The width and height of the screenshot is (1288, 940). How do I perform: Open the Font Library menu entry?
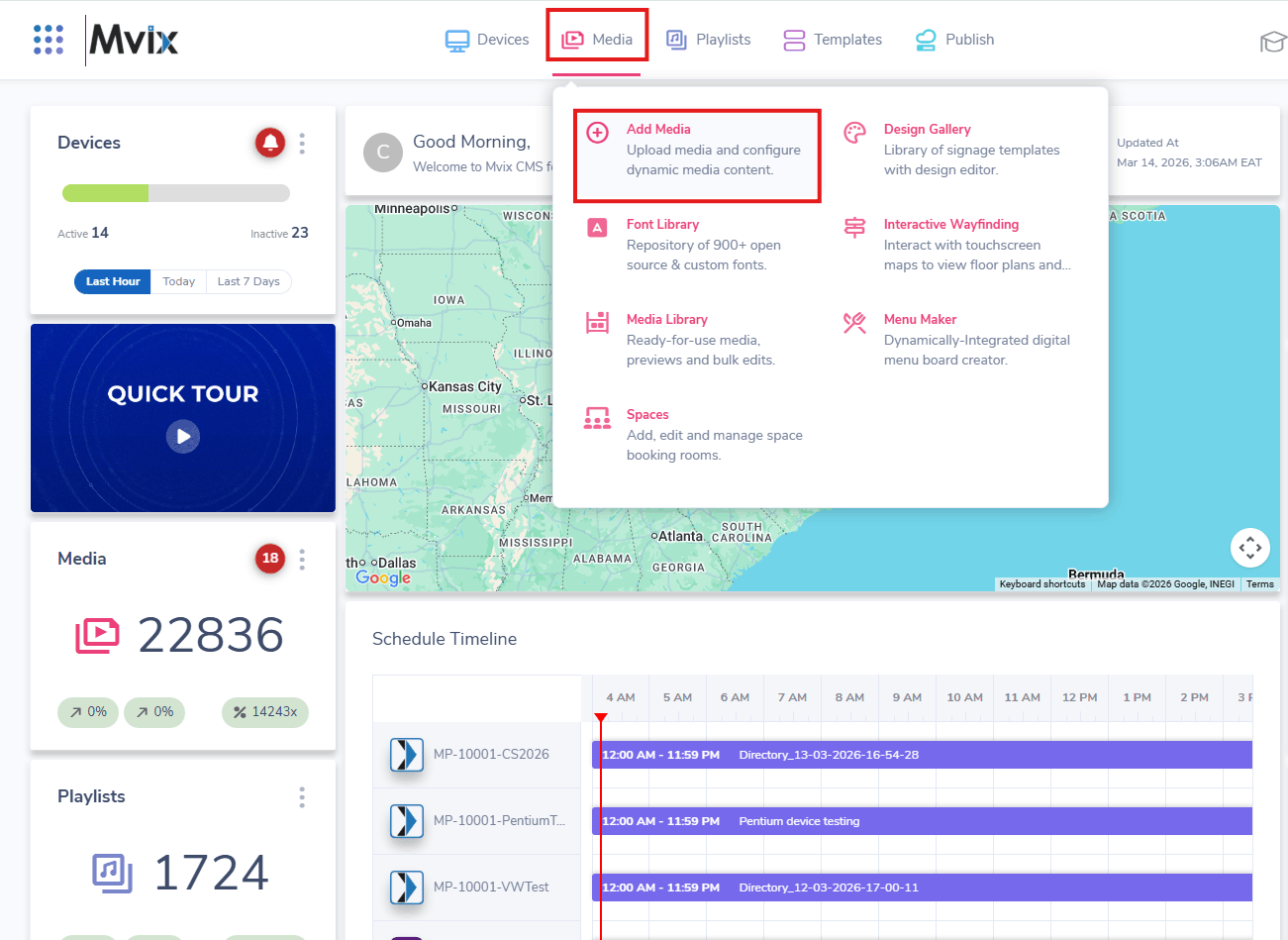pyautogui.click(x=697, y=245)
